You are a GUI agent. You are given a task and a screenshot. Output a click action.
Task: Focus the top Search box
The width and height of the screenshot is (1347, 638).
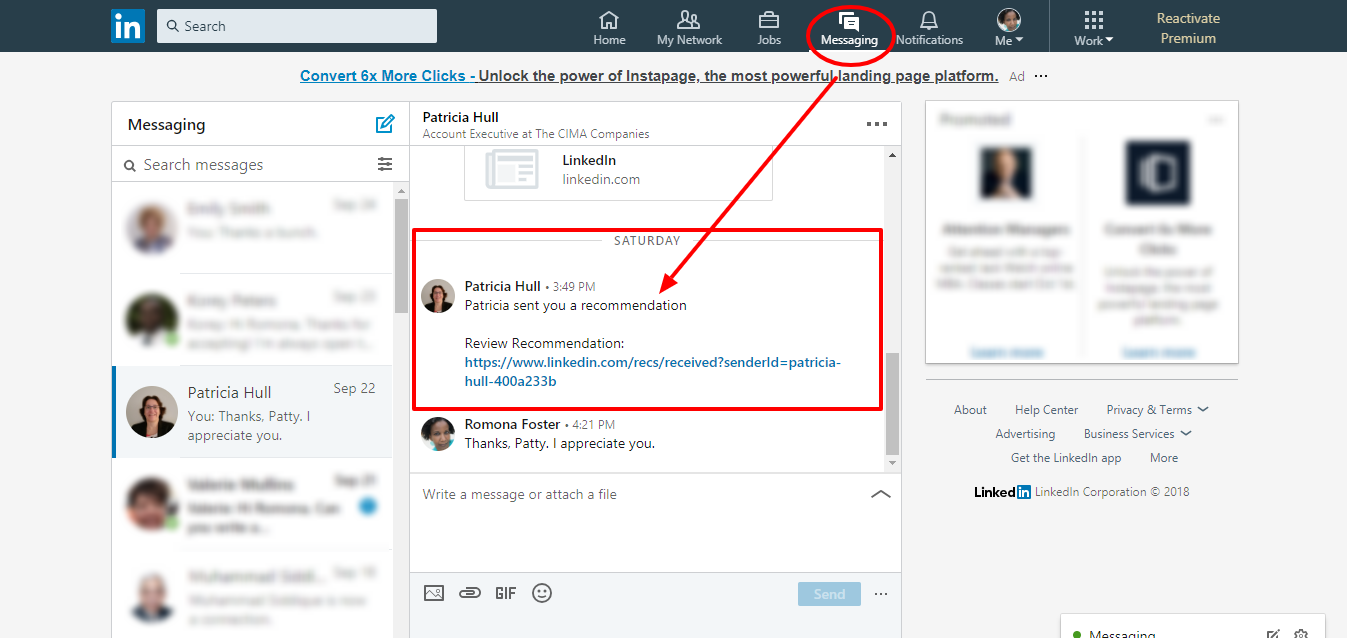click(x=297, y=26)
